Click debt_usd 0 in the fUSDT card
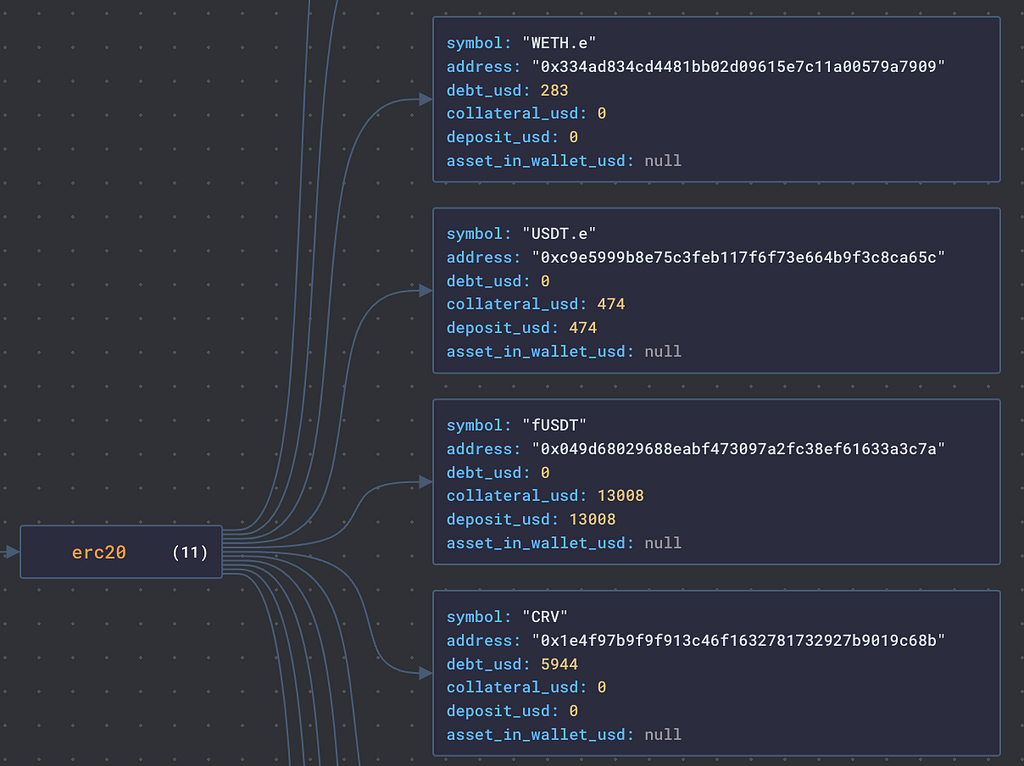 point(545,472)
